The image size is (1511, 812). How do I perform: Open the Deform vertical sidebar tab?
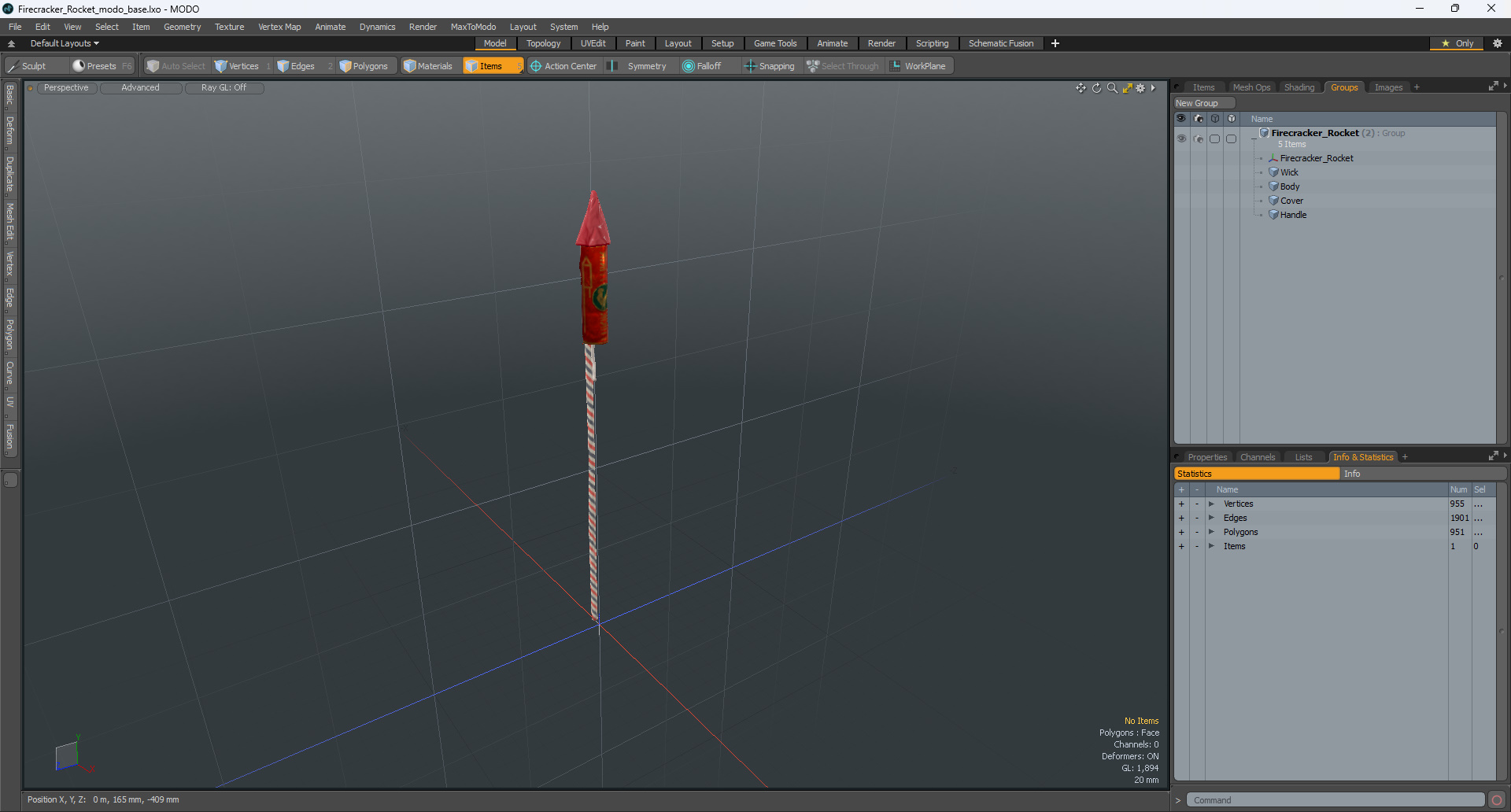click(9, 131)
